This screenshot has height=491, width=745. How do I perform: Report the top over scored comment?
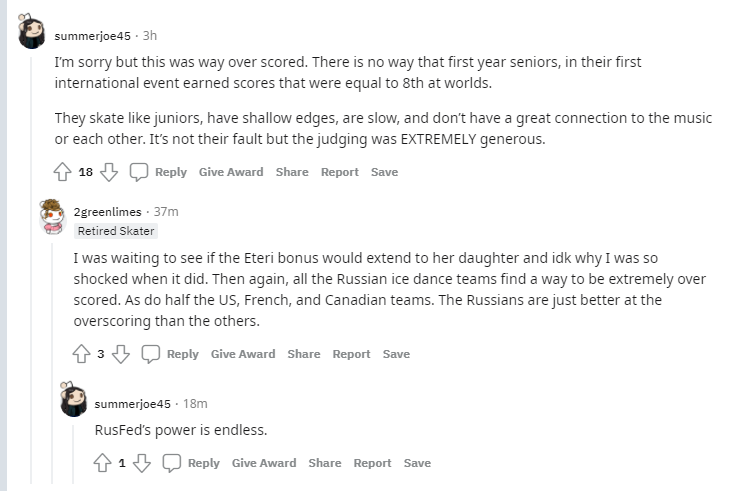[340, 172]
